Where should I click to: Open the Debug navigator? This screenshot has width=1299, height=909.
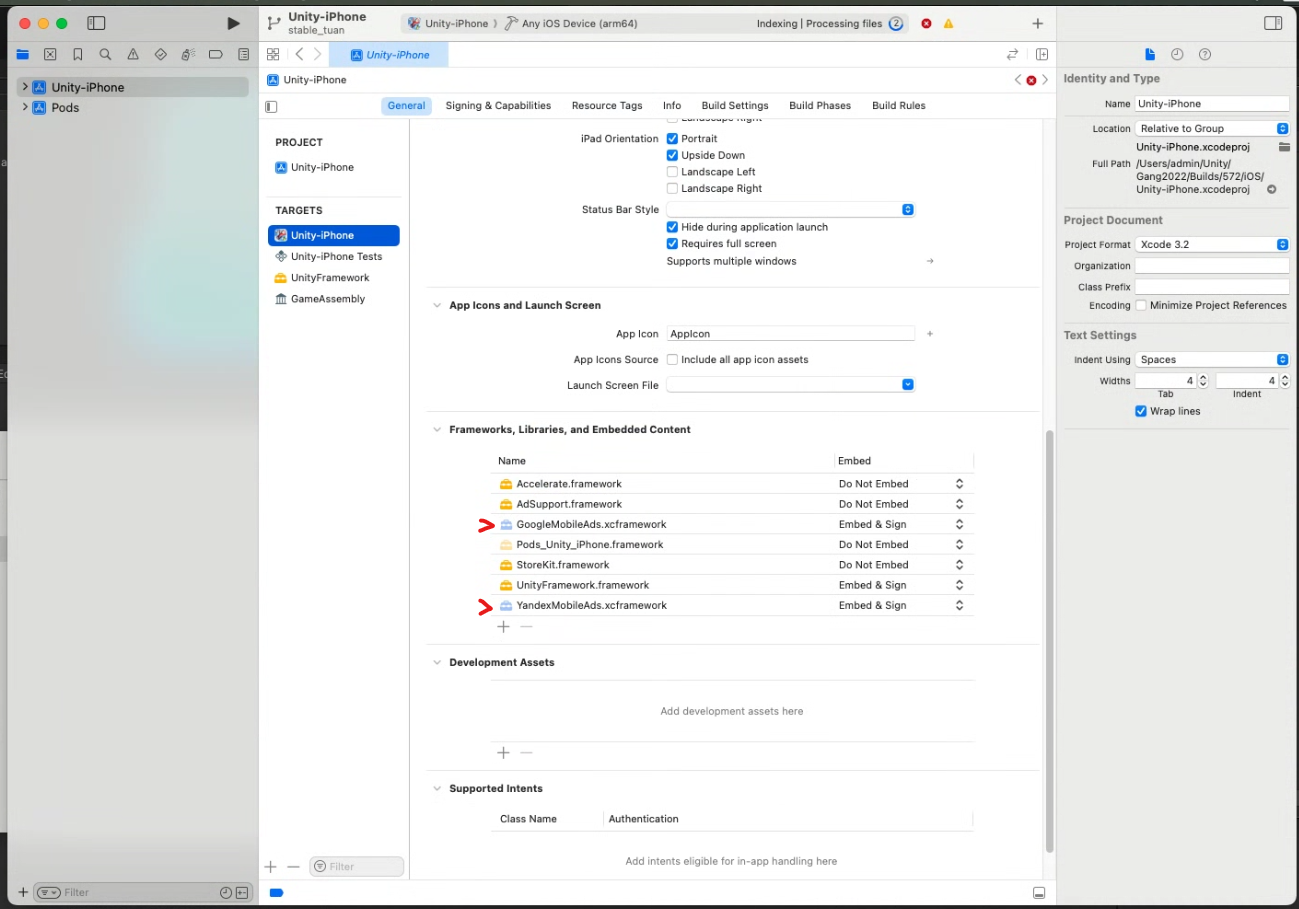(x=188, y=55)
